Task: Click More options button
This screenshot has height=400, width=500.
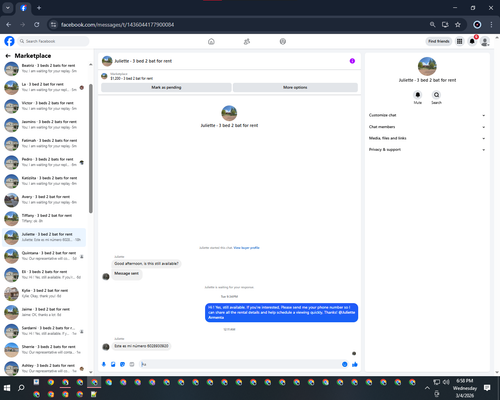Action: coord(295,87)
